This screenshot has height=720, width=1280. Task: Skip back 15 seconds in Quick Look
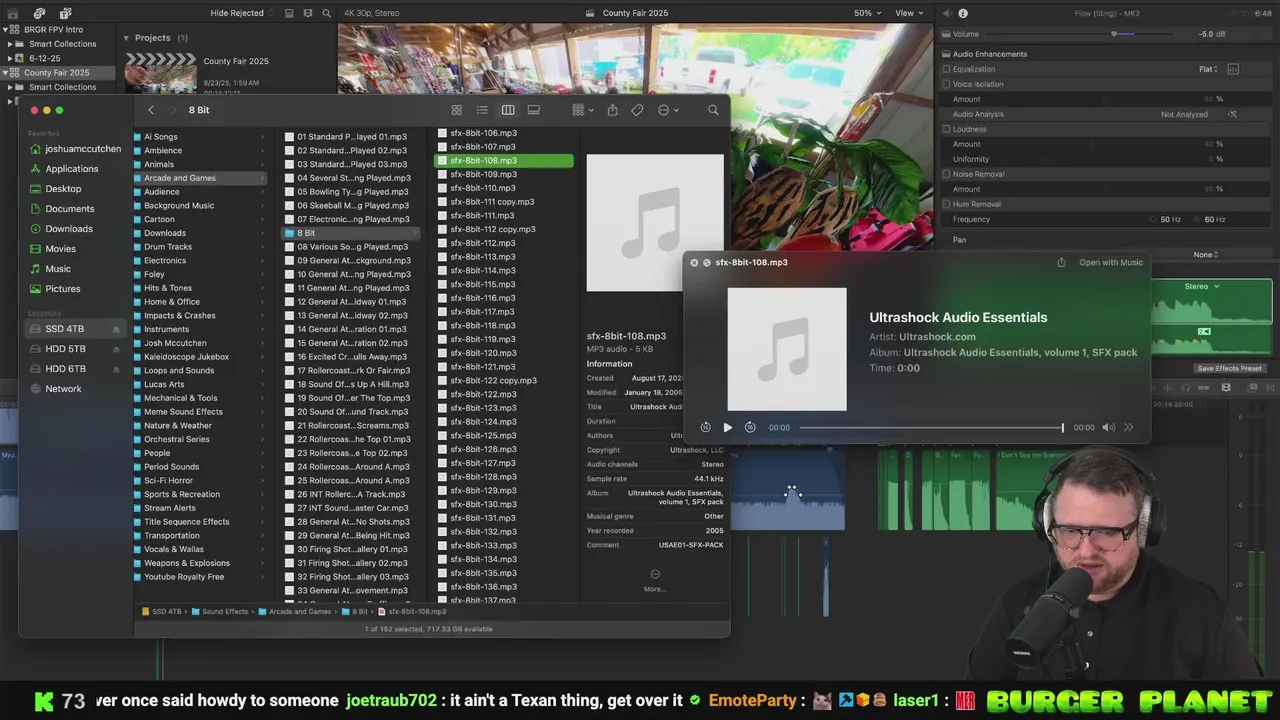tap(705, 427)
